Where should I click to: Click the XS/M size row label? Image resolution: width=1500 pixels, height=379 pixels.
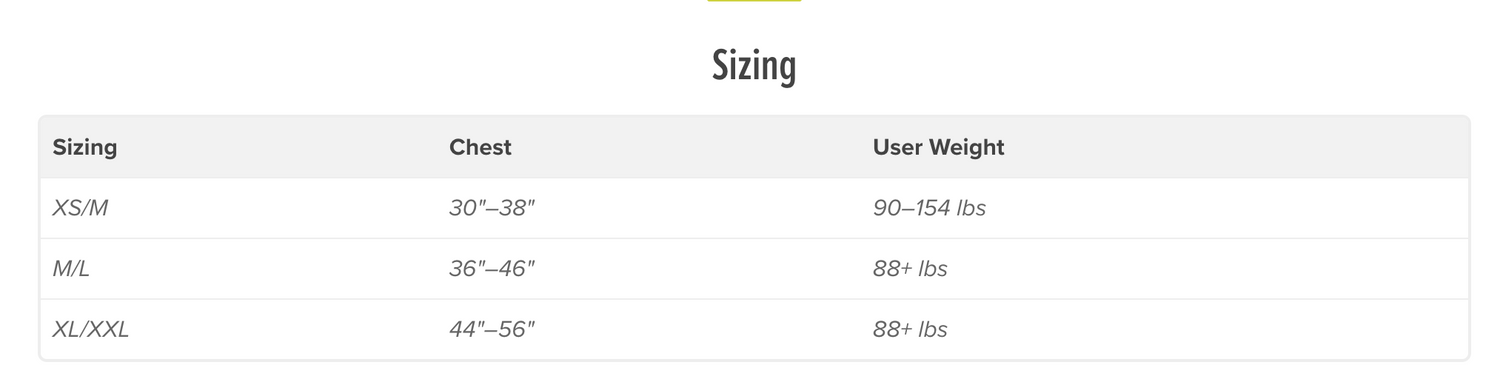coord(80,208)
